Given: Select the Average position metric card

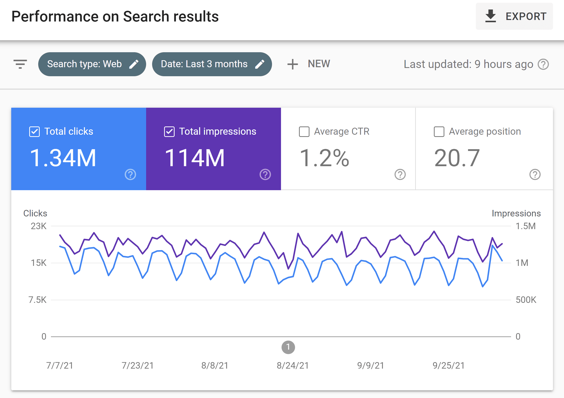Looking at the screenshot, I should click(484, 149).
